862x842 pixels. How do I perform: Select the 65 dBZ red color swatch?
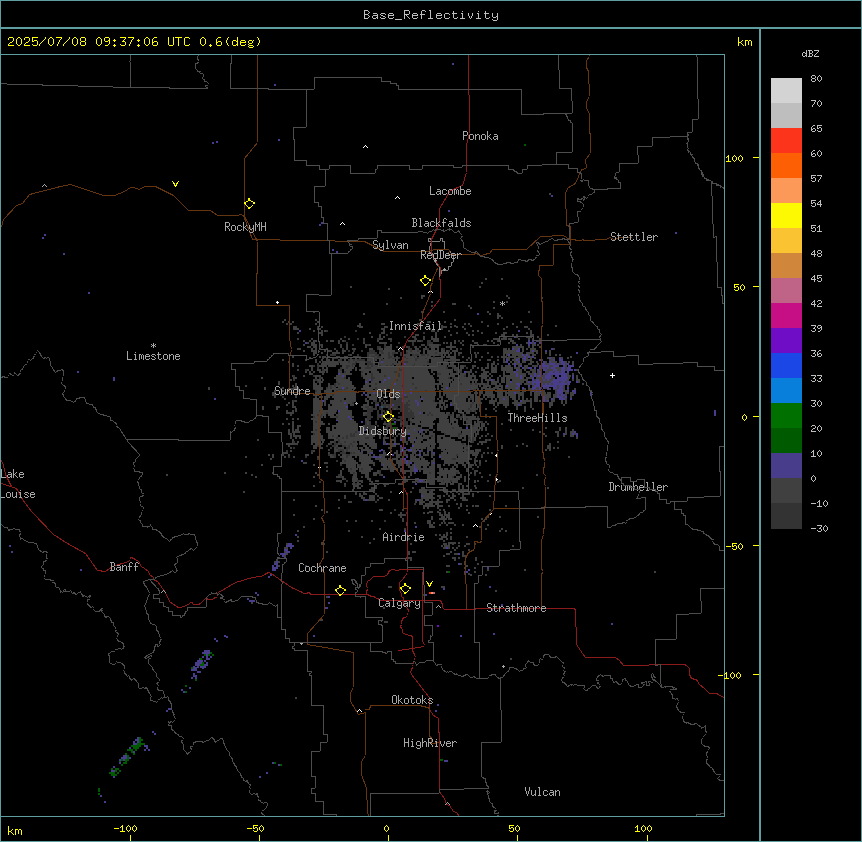[786, 140]
